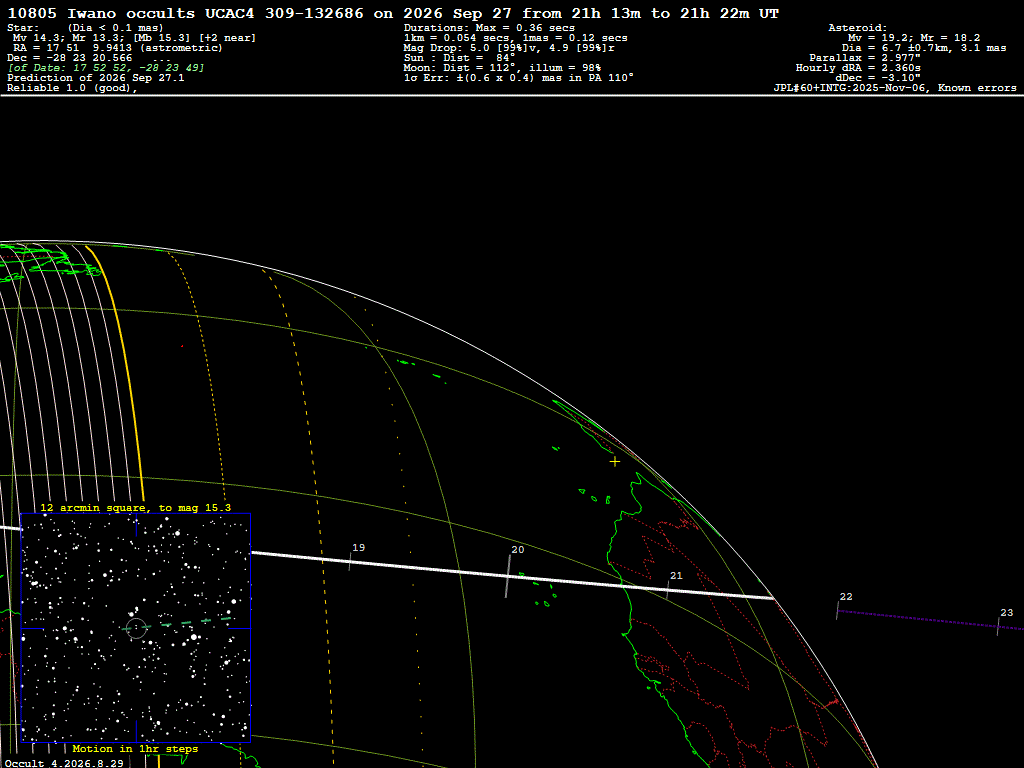Click the 'Occult 4.2026.8.29' version text
The image size is (1024, 768).
[64, 763]
